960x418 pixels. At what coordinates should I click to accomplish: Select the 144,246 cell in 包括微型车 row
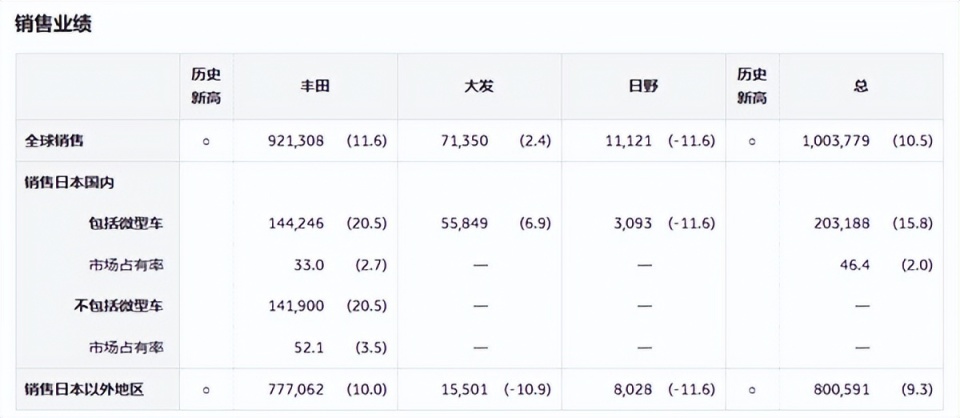296,223
